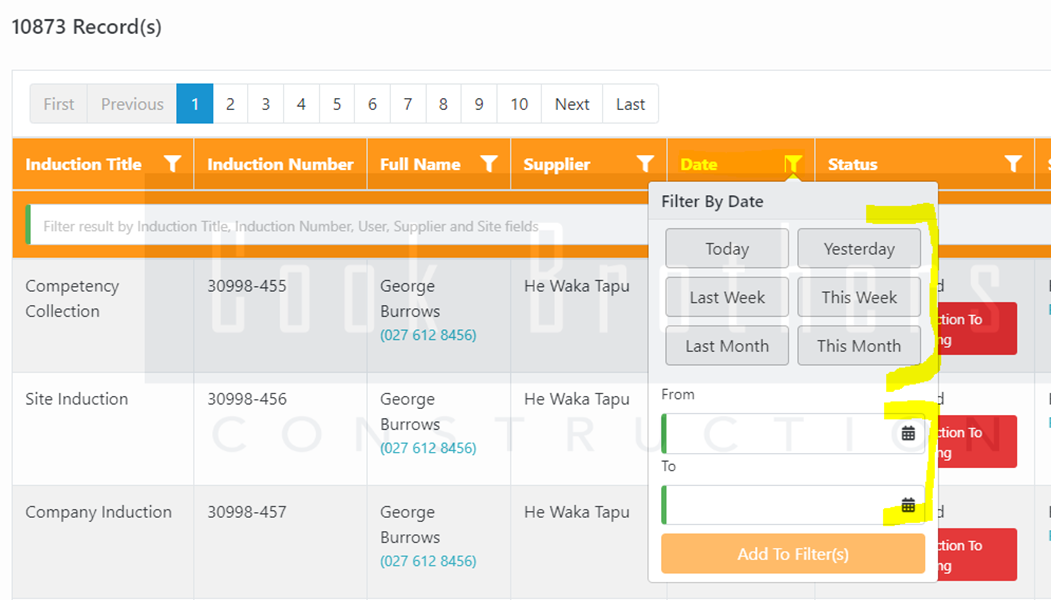Click the Status column header label
The image size is (1051, 600).
click(852, 164)
